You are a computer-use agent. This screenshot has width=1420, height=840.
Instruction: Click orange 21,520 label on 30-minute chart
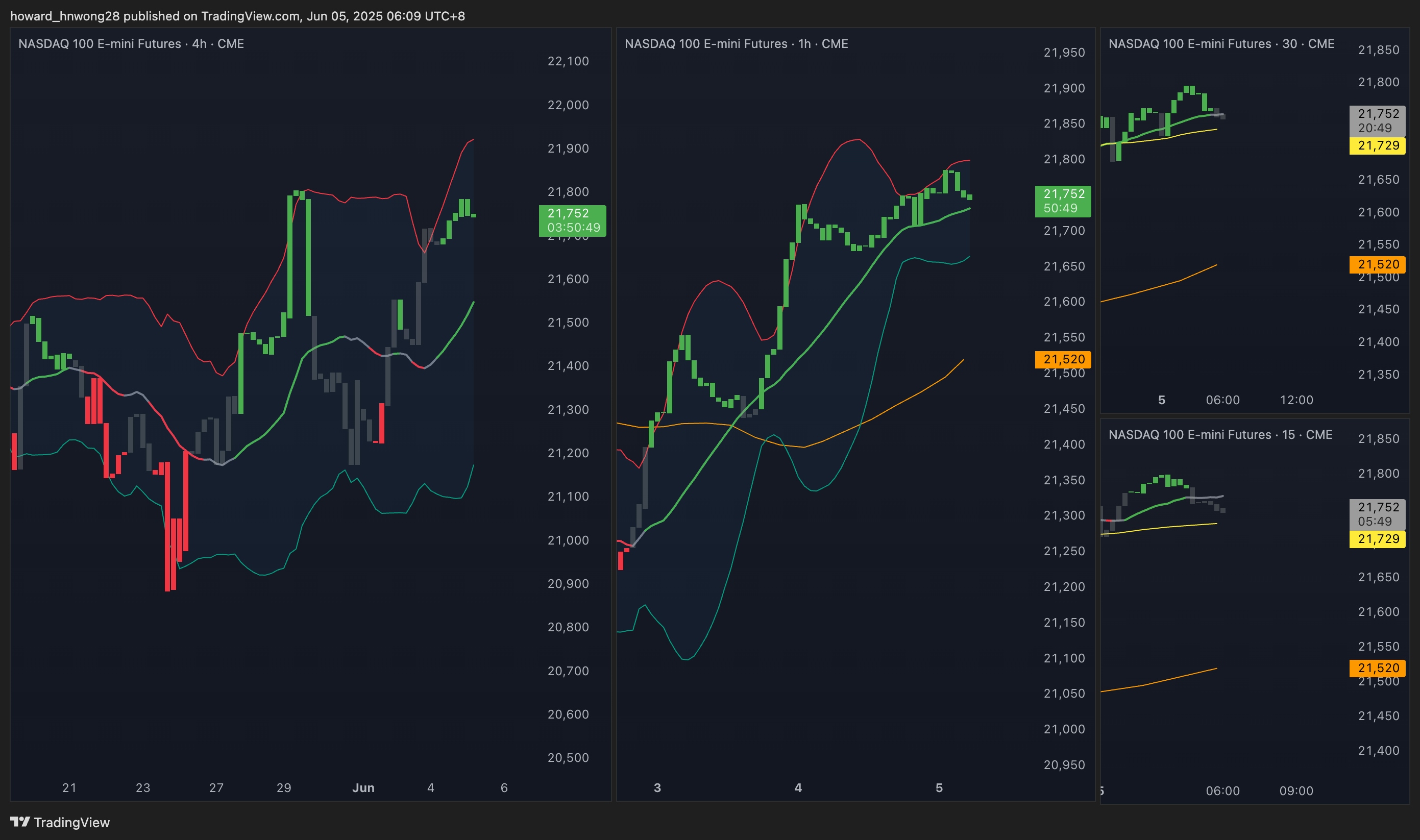pos(1377,264)
